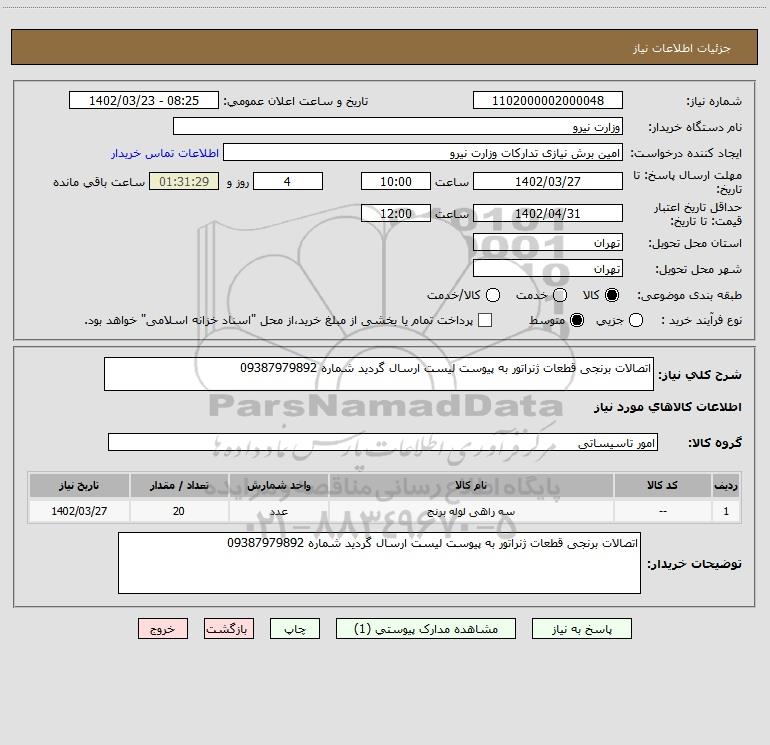770x745 pixels.
Task: Choose the متوسط purchase type radio
Action: coord(577,321)
